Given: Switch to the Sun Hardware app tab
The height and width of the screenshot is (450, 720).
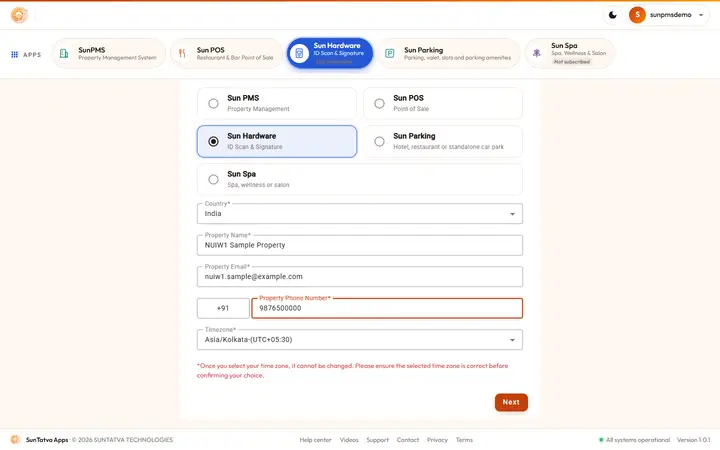Looking at the screenshot, I should (x=330, y=53).
